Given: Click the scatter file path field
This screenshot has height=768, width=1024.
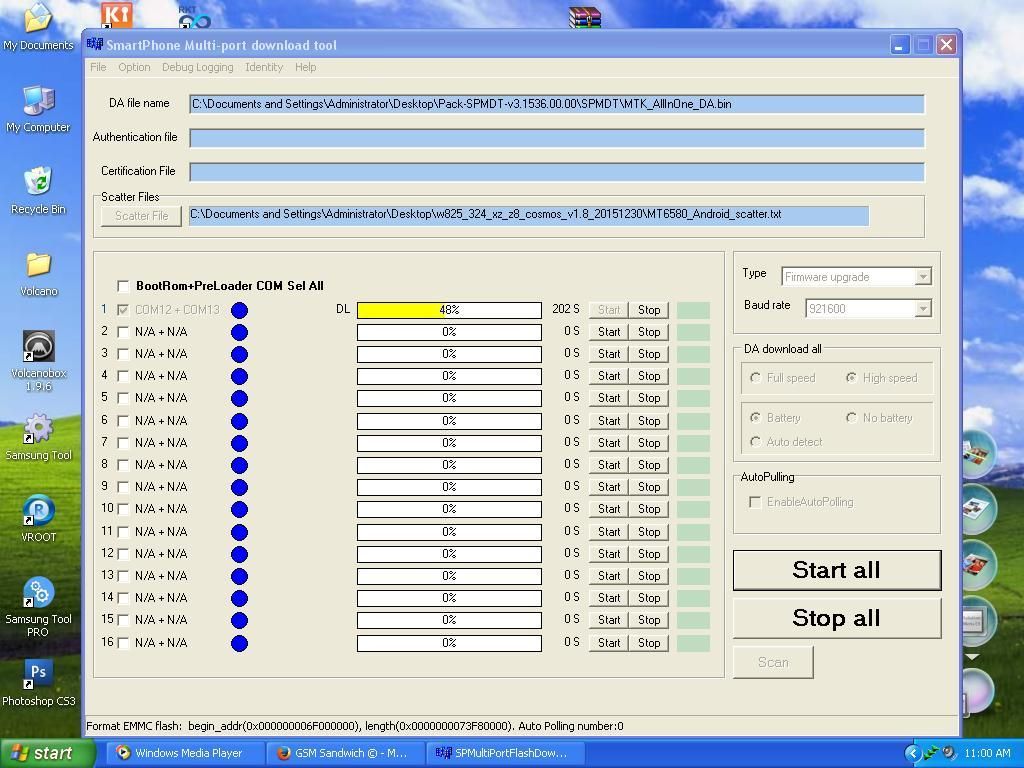Looking at the screenshot, I should 529,215.
